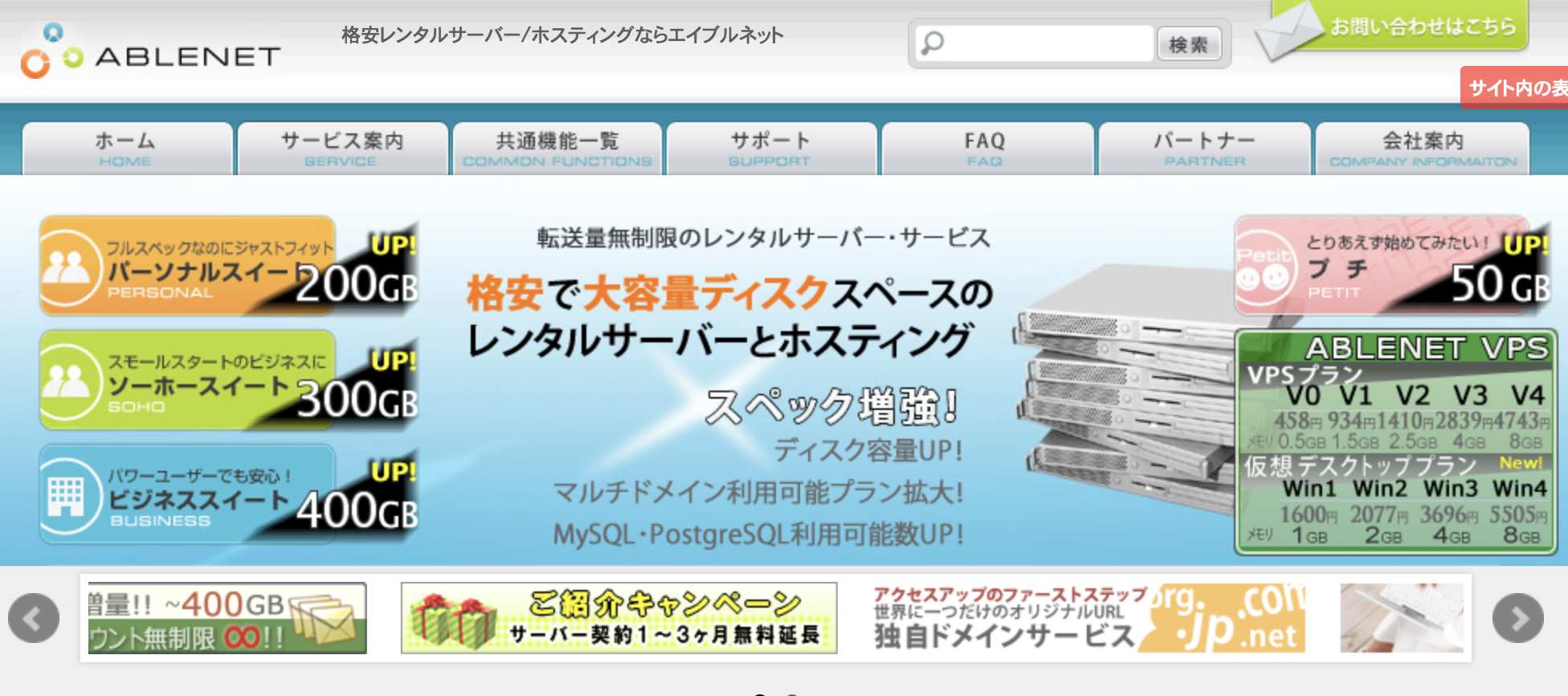This screenshot has height=696, width=1568.
Task: Click the laptop photo carousel thumbnail
Action: (x=1402, y=618)
